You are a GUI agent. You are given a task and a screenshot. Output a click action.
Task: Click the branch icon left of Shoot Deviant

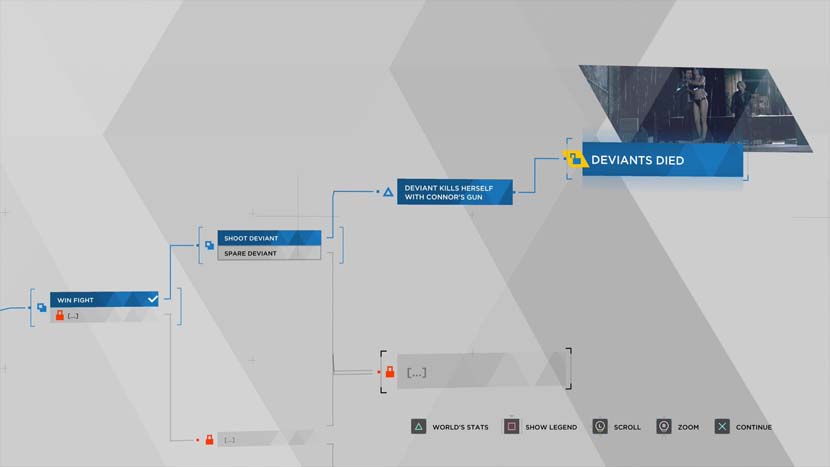coord(209,245)
